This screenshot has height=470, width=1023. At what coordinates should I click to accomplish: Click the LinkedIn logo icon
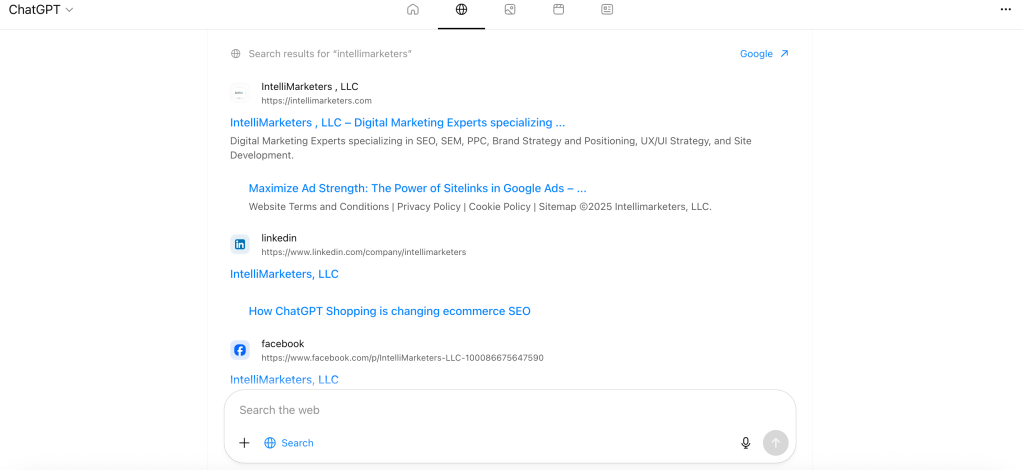pyautogui.click(x=240, y=244)
